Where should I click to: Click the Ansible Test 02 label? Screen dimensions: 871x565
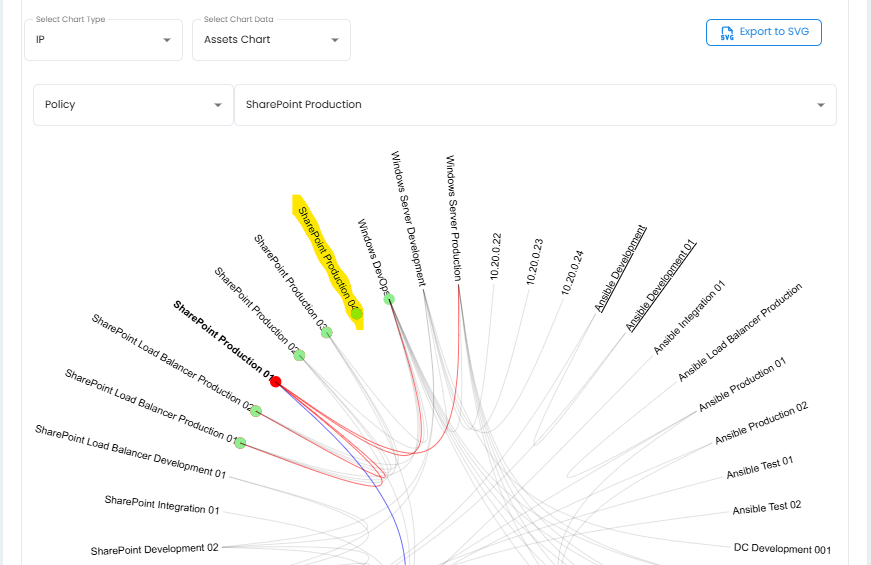coord(767,507)
